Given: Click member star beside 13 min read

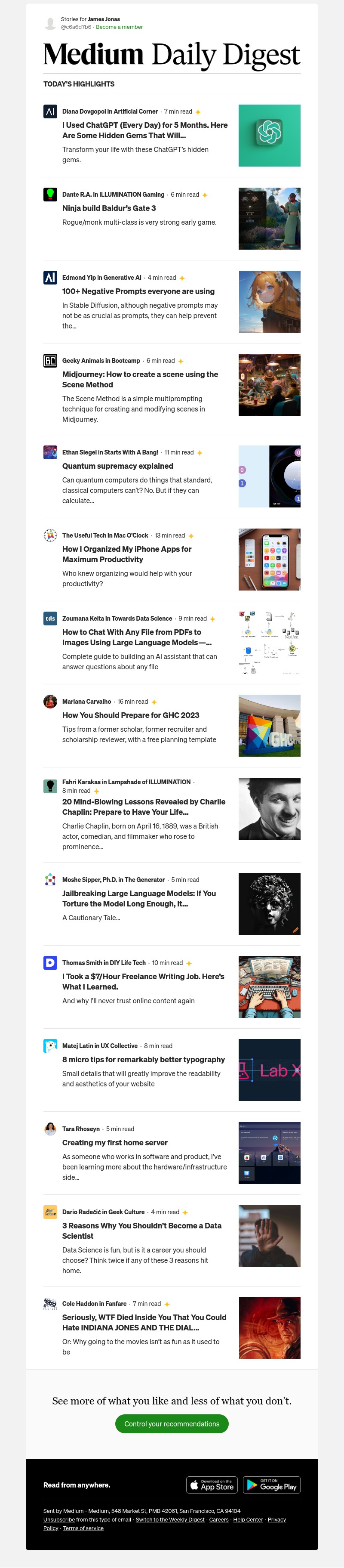Looking at the screenshot, I should tap(191, 536).
